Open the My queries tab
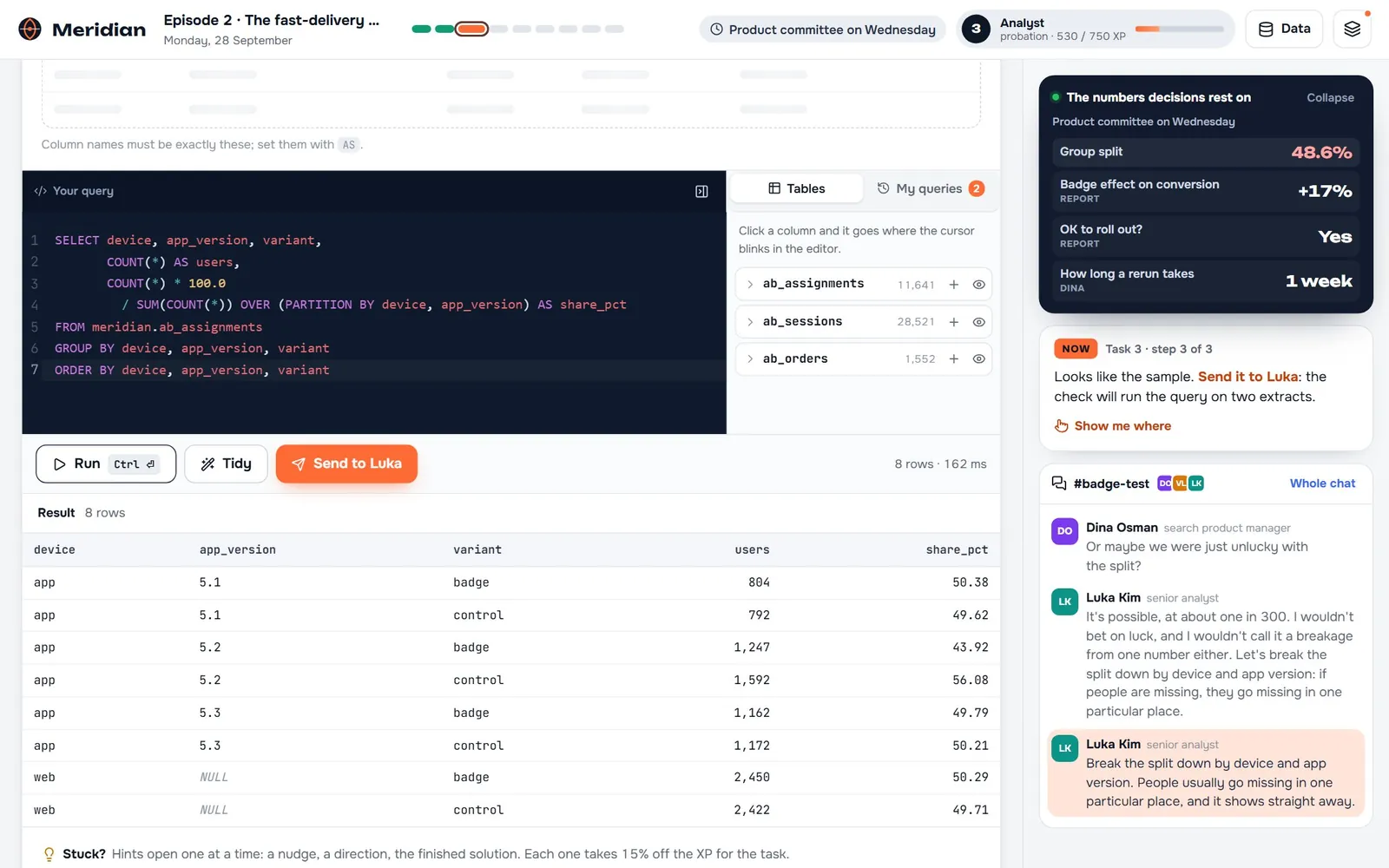This screenshot has height=868, width=1389. click(x=930, y=188)
